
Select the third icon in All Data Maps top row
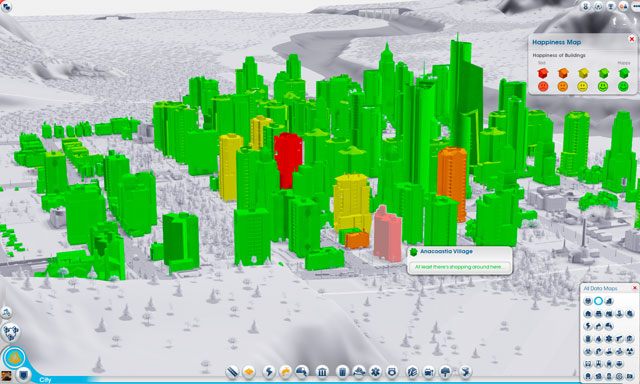click(609, 301)
